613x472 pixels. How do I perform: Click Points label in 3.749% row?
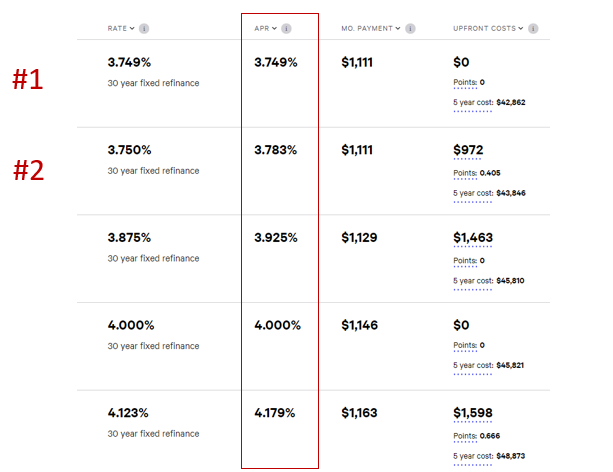click(465, 83)
